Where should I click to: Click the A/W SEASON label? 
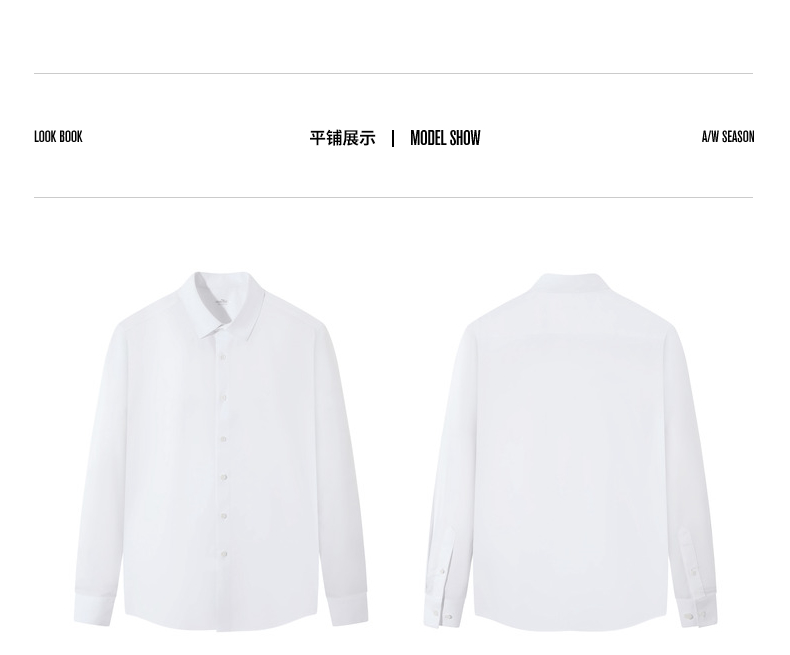728,137
